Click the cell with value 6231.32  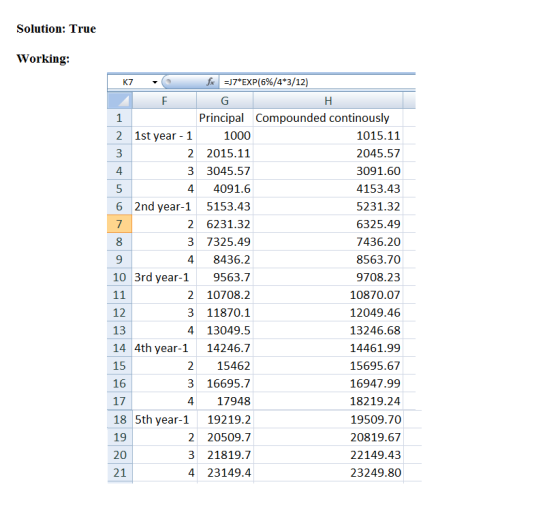[225, 224]
